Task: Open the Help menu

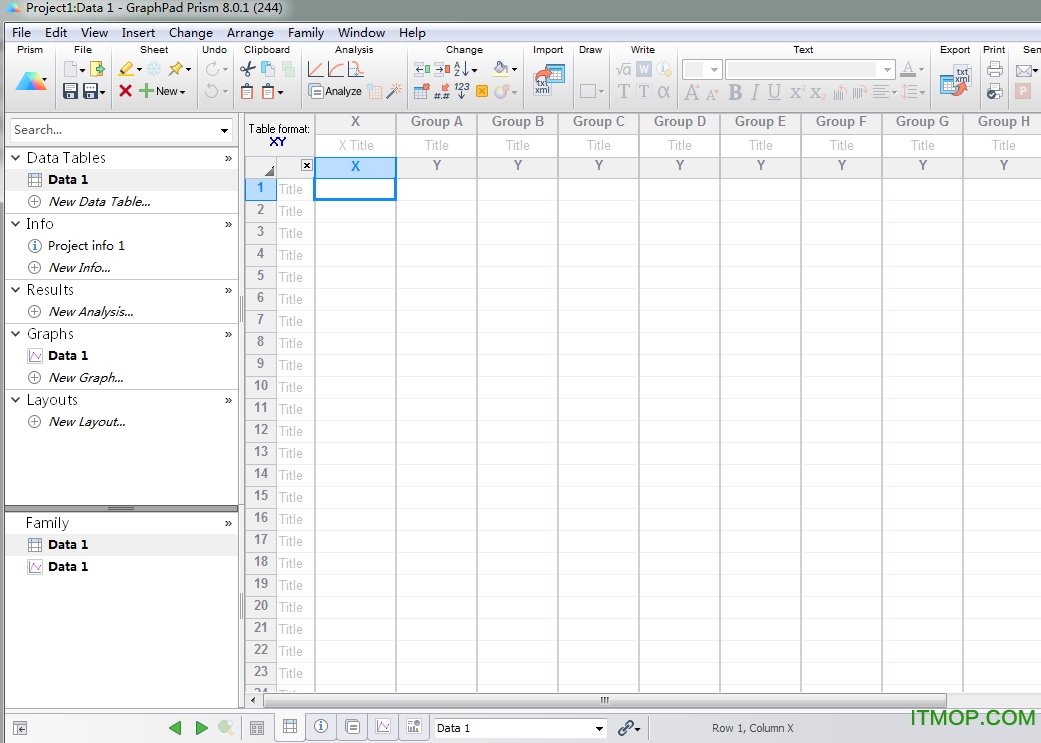Action: tap(412, 33)
